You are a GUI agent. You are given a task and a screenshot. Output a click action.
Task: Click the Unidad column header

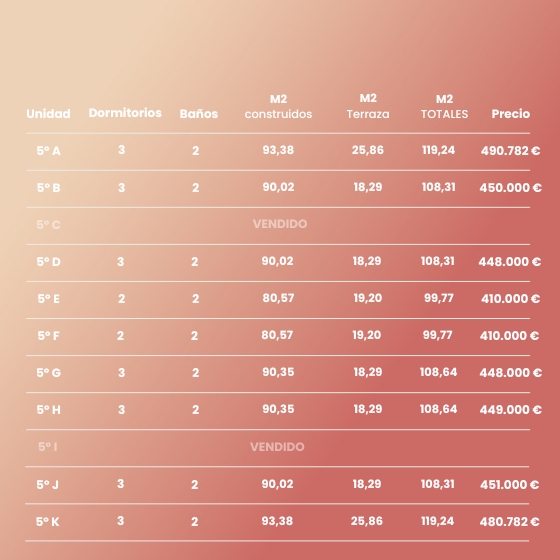click(48, 114)
